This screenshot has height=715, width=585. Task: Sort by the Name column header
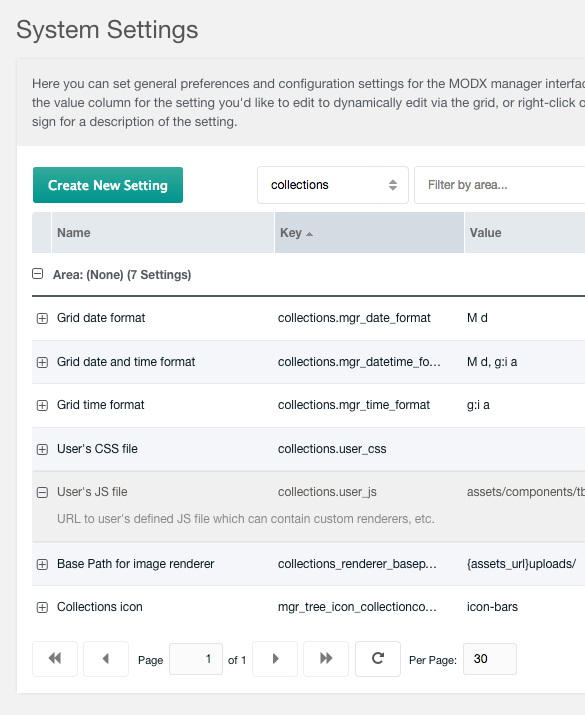coord(163,233)
